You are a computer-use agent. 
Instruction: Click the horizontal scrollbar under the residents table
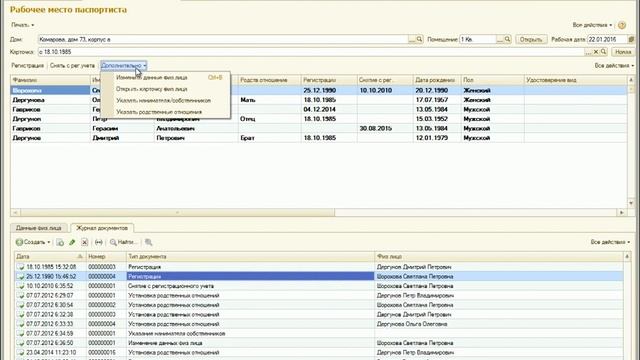[x=178, y=212]
